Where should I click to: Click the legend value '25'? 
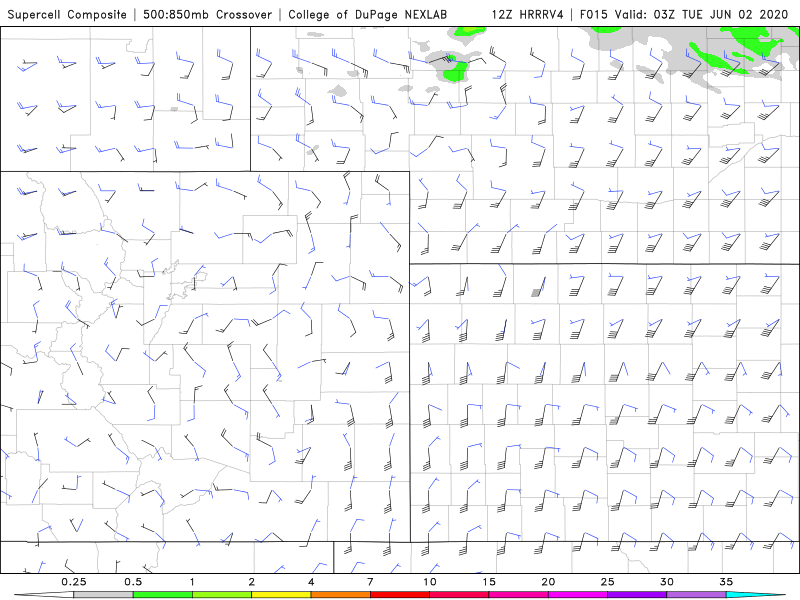[x=608, y=582]
